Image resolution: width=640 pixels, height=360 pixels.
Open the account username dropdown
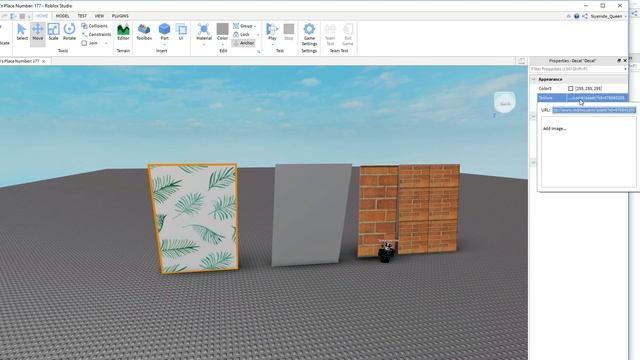609,16
